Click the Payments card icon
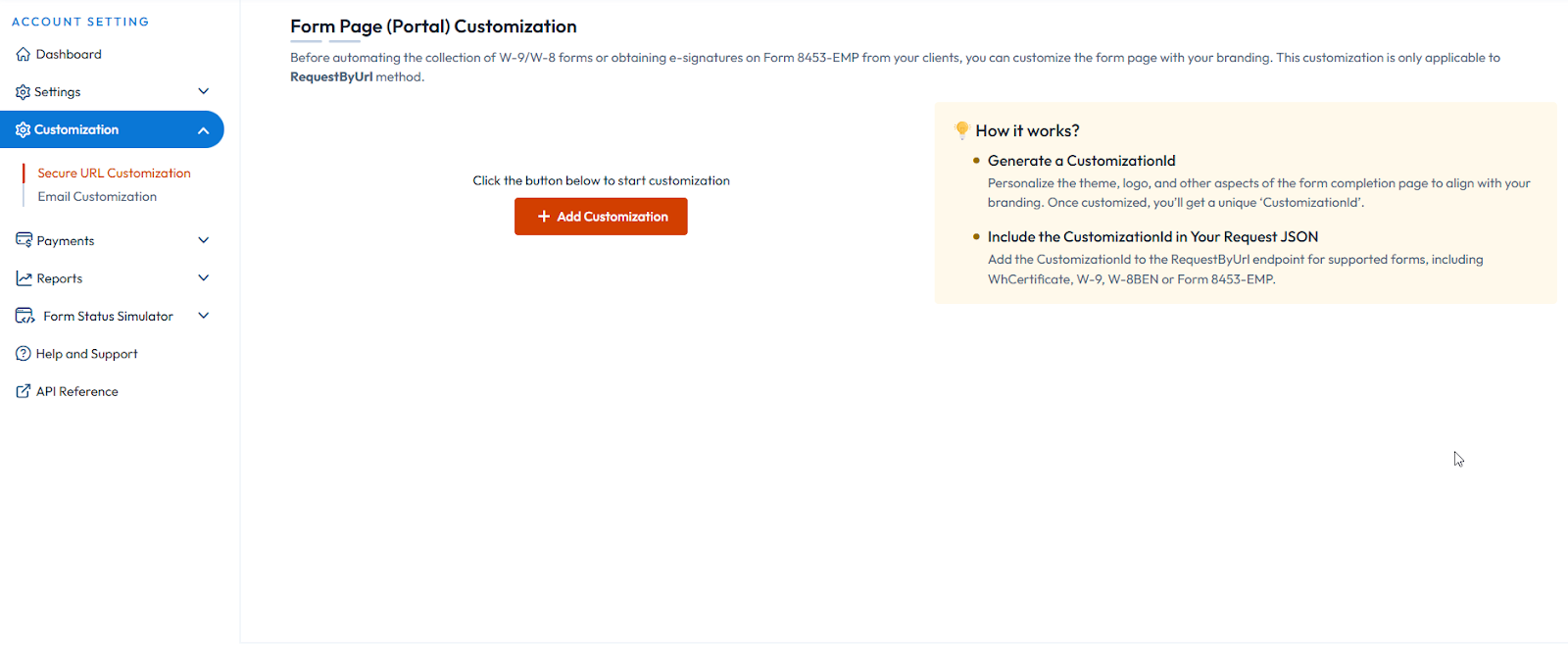Screen dimensions: 1568x647 pyautogui.click(x=24, y=240)
